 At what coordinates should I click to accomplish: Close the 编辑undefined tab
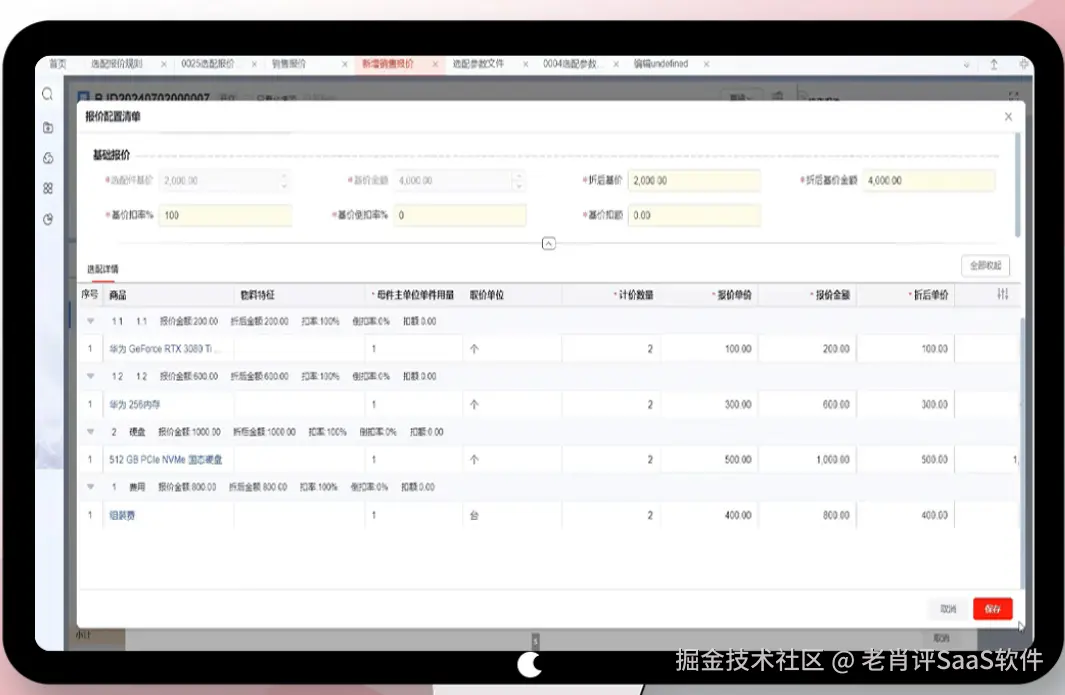[x=706, y=65]
